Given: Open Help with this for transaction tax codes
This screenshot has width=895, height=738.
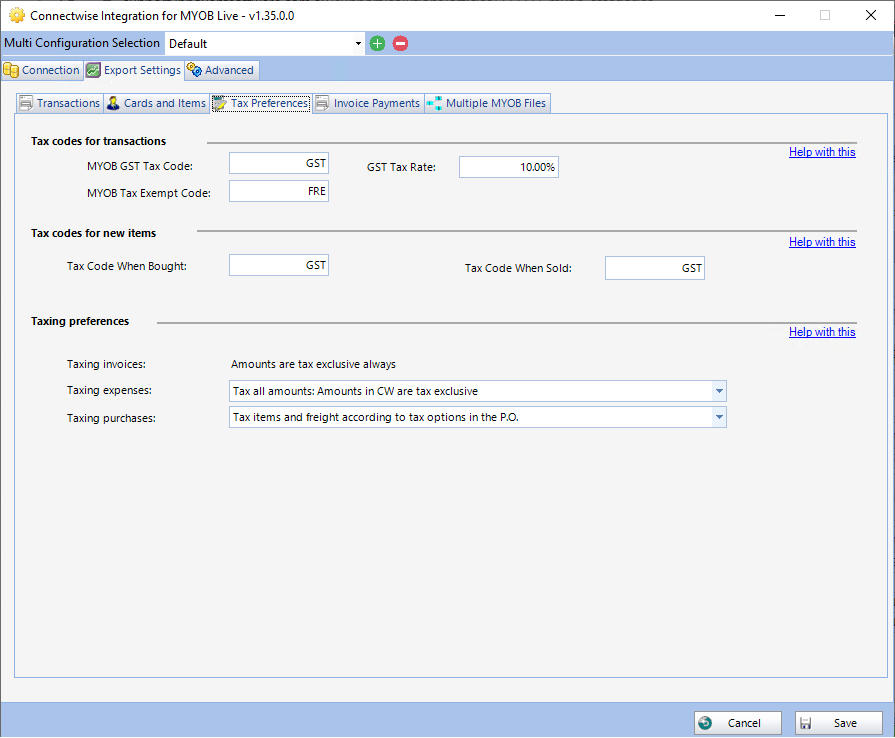Looking at the screenshot, I should pos(822,152).
